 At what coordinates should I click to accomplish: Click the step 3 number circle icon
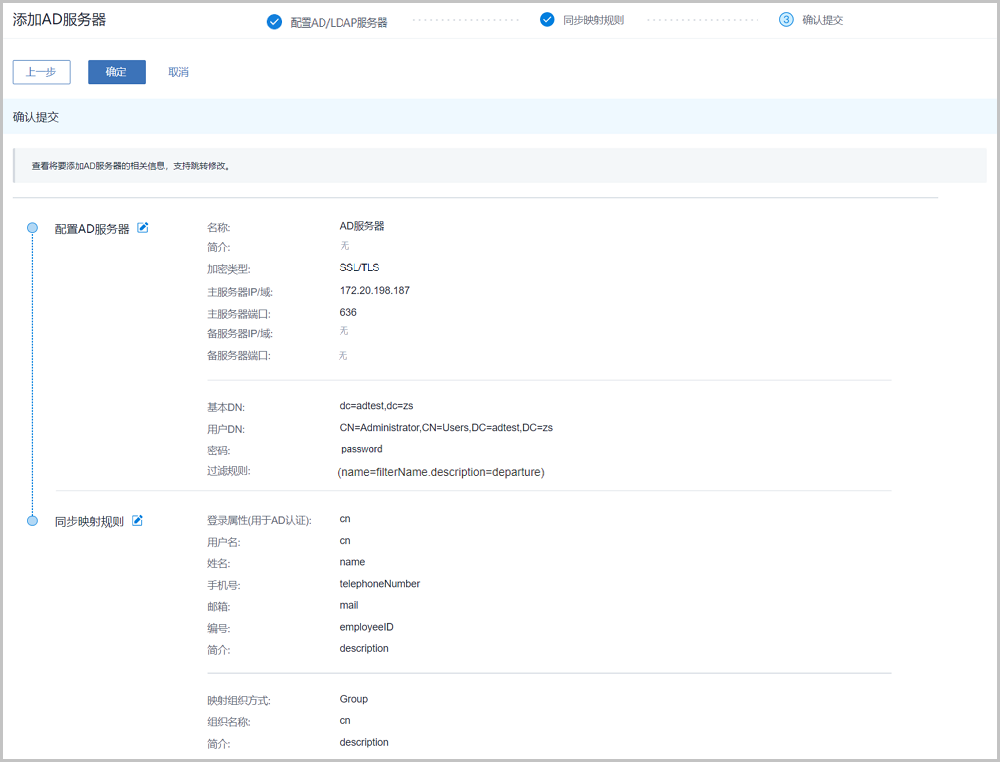[786, 19]
